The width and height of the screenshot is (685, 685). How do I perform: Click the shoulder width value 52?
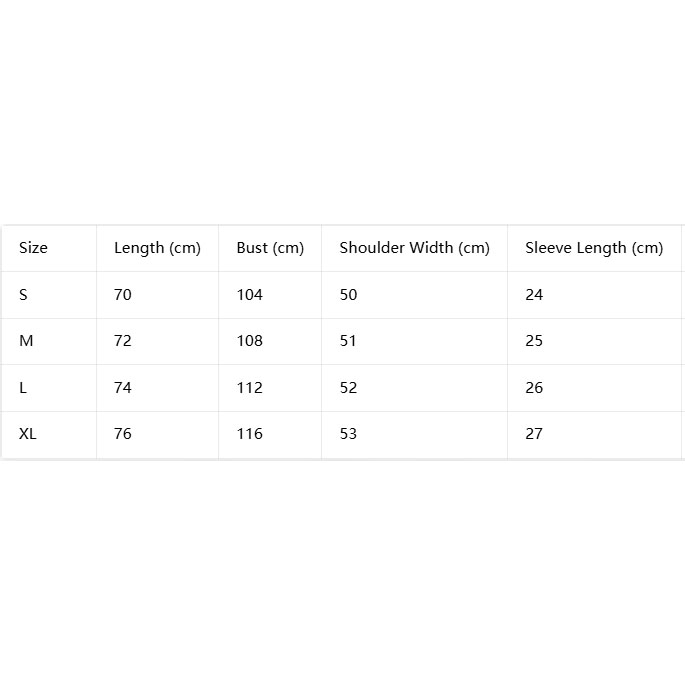click(x=348, y=387)
